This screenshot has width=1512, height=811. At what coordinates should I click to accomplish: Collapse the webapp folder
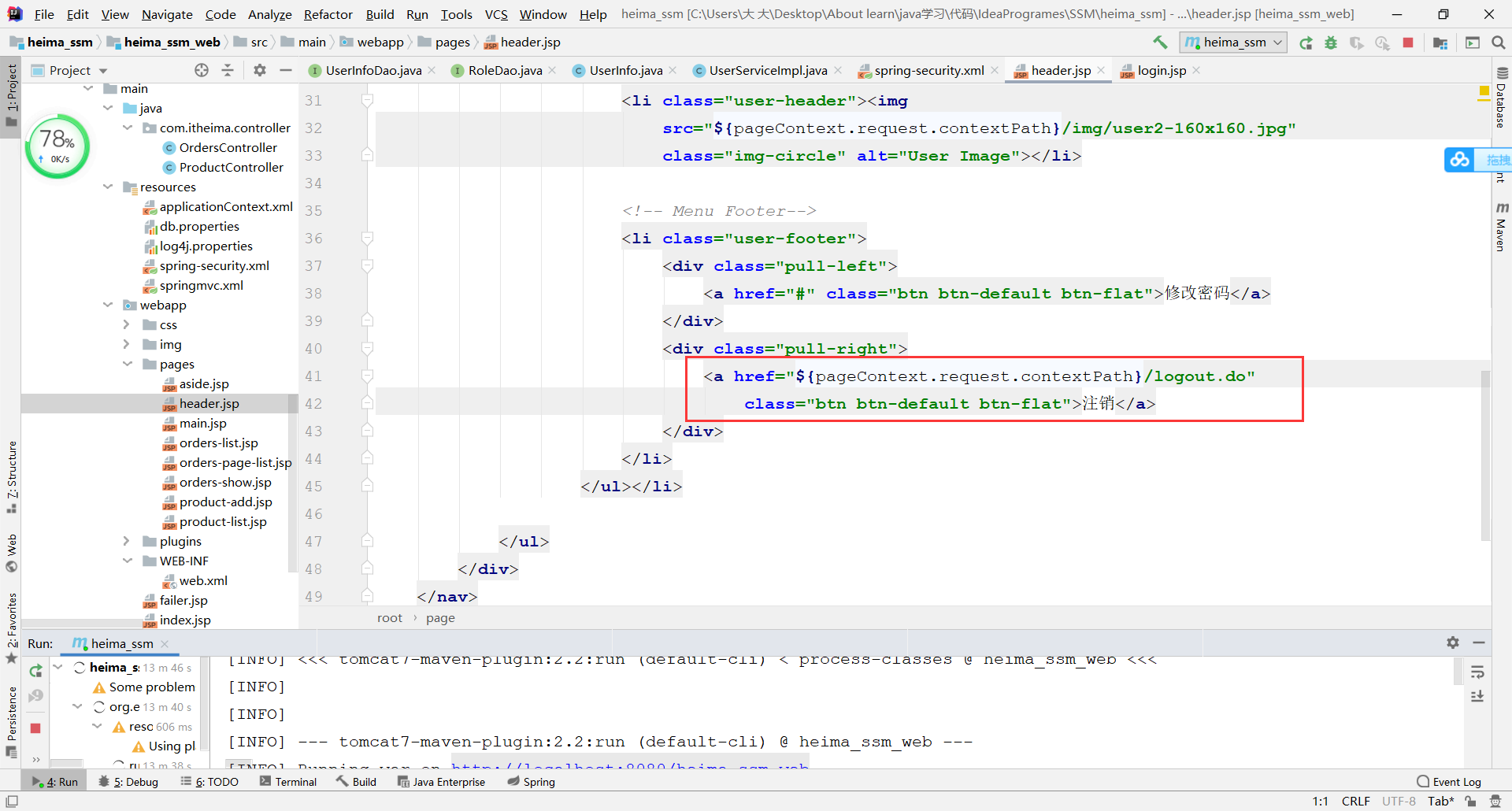[108, 305]
